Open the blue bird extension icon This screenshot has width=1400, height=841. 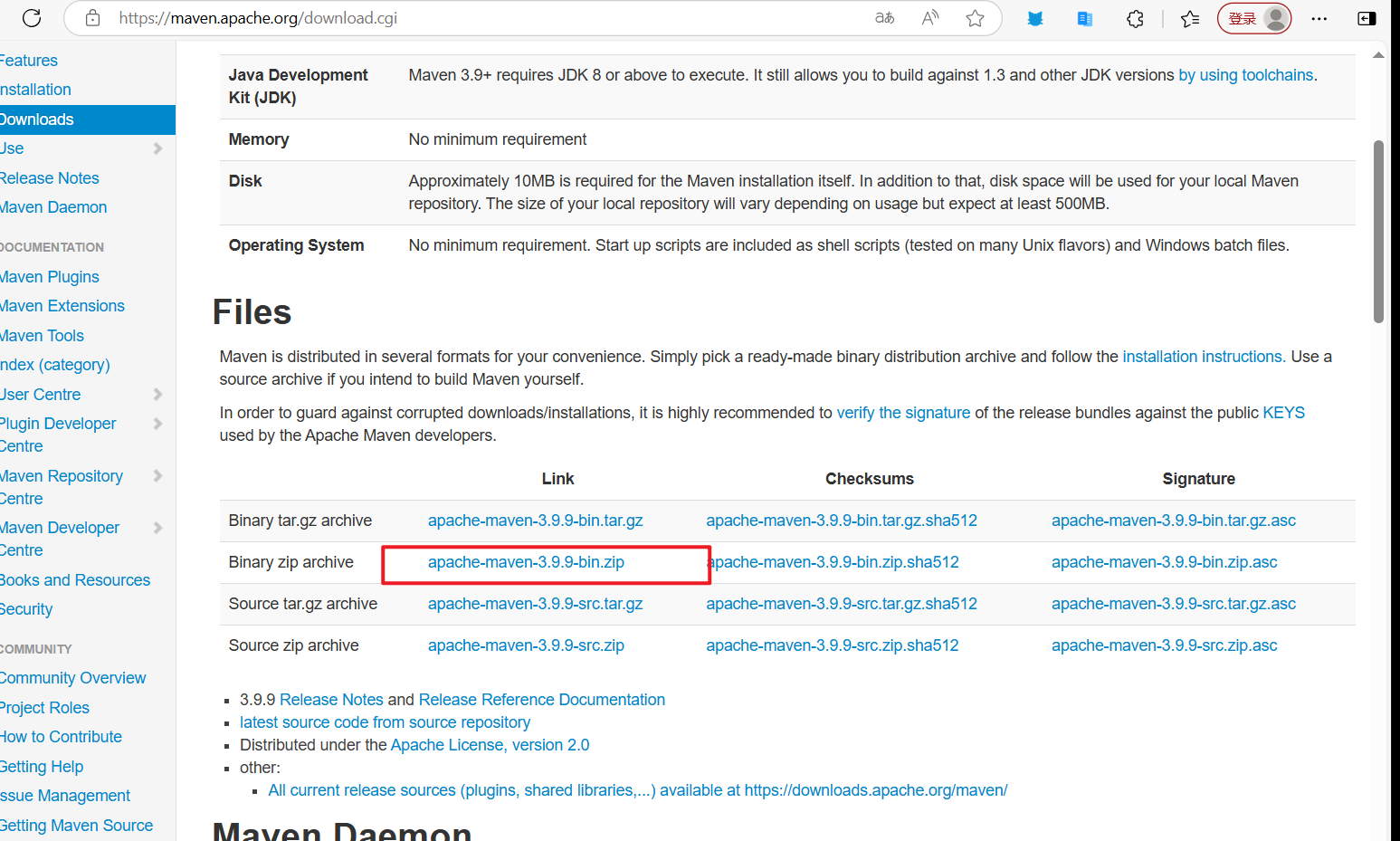coord(1035,18)
